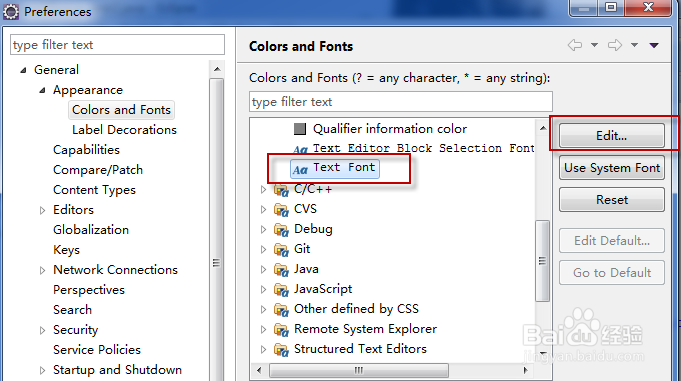The image size is (681, 381).
Task: Open the view menu dropdown triangle
Action: tap(654, 45)
